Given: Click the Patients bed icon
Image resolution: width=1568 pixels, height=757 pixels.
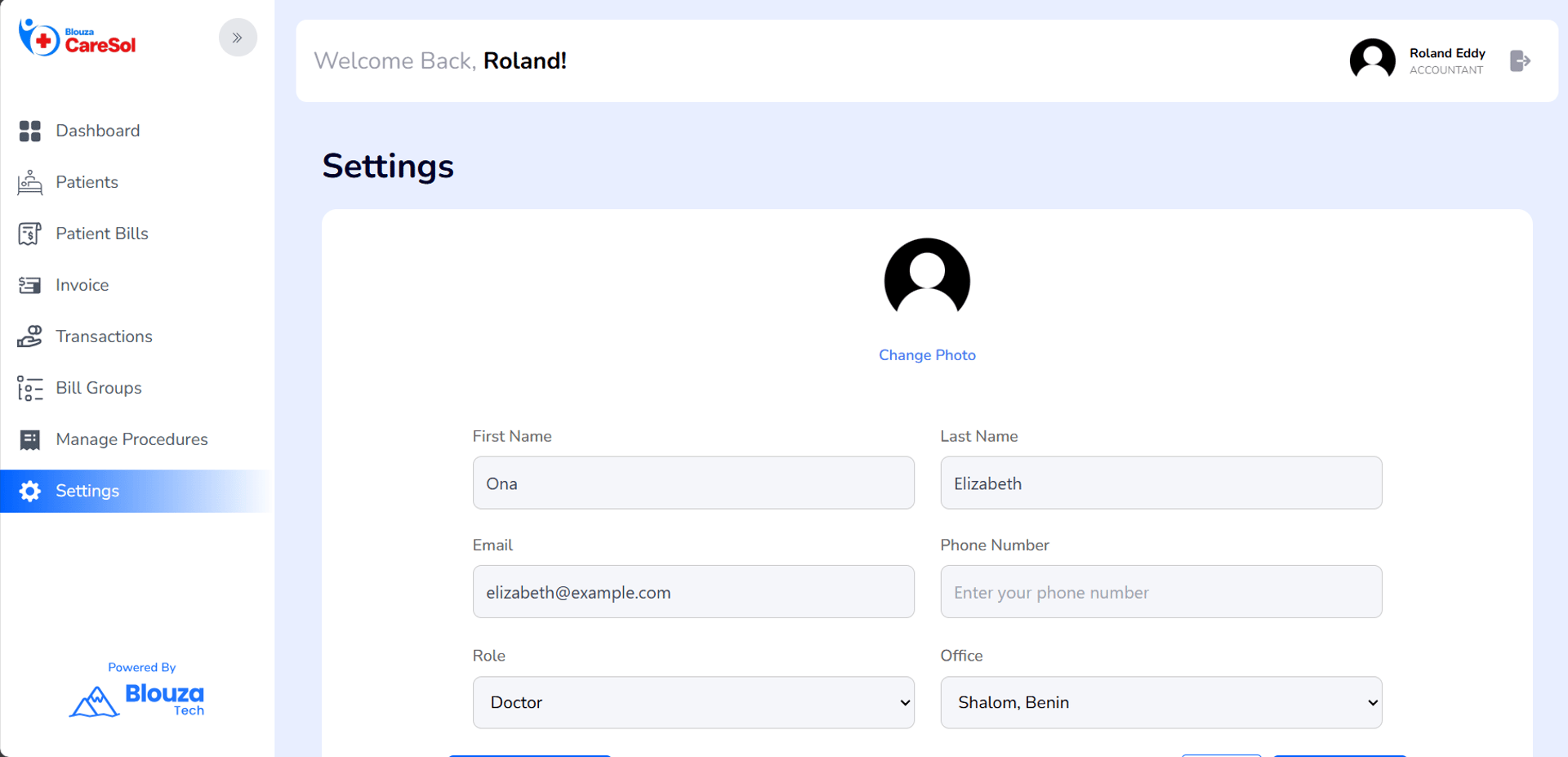Looking at the screenshot, I should (x=30, y=182).
